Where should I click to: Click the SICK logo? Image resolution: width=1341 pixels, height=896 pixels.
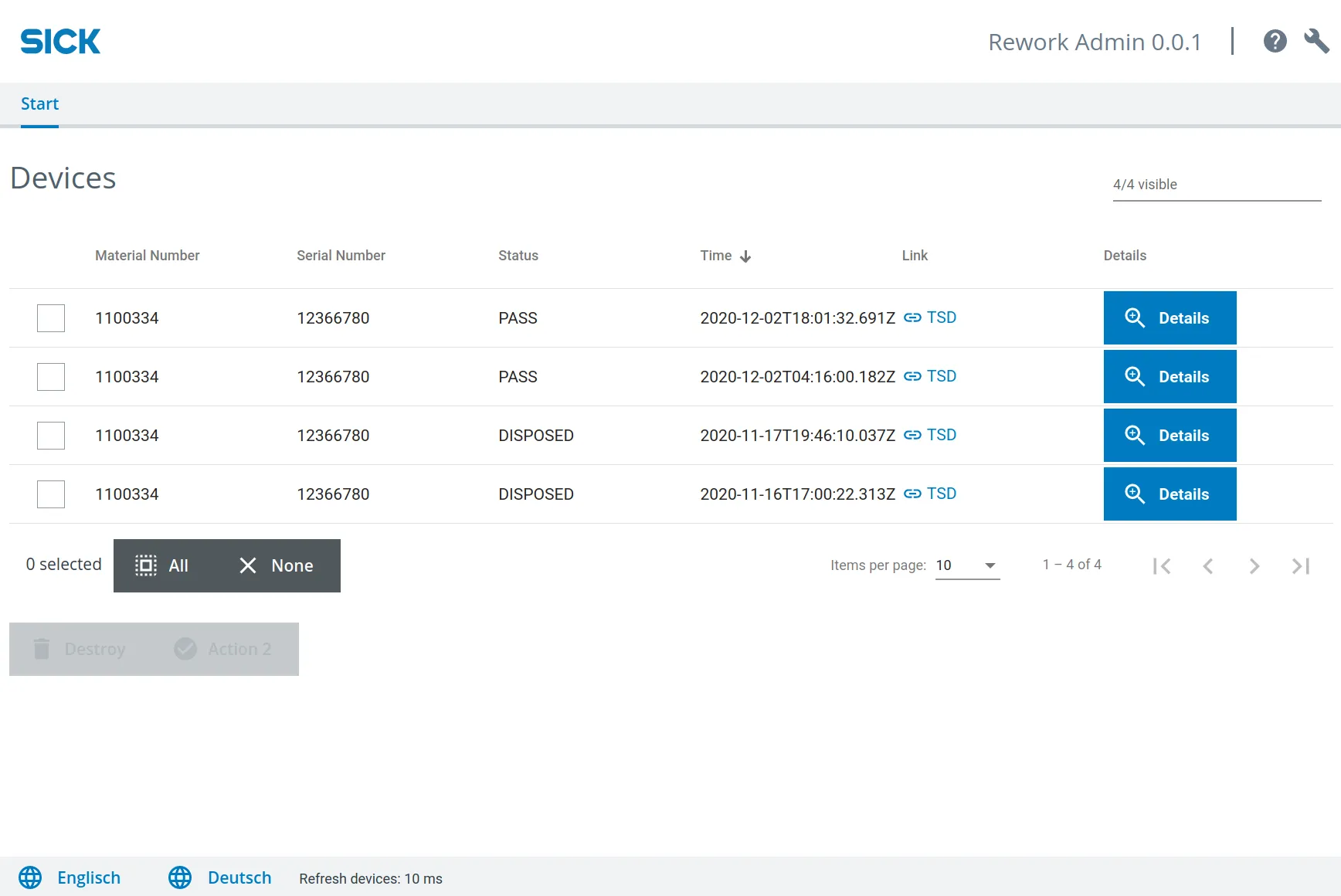click(x=60, y=42)
